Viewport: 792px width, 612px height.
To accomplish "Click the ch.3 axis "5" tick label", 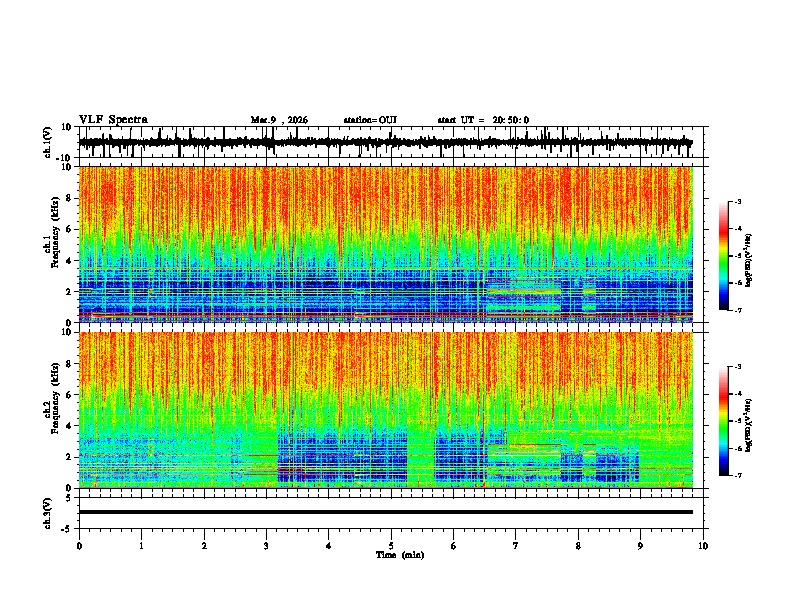I will [x=69, y=497].
